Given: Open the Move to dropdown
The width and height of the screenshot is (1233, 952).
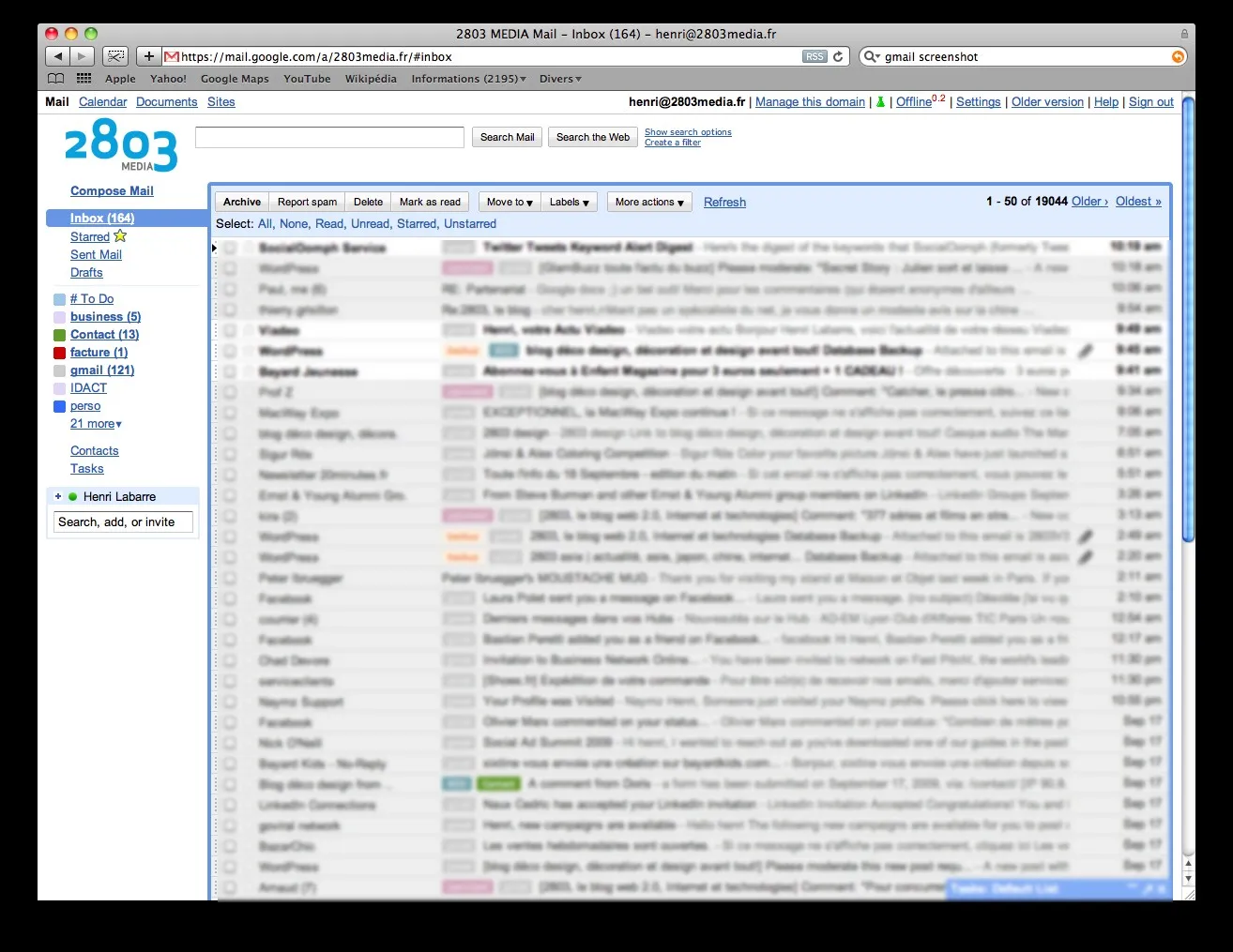Looking at the screenshot, I should pyautogui.click(x=510, y=202).
